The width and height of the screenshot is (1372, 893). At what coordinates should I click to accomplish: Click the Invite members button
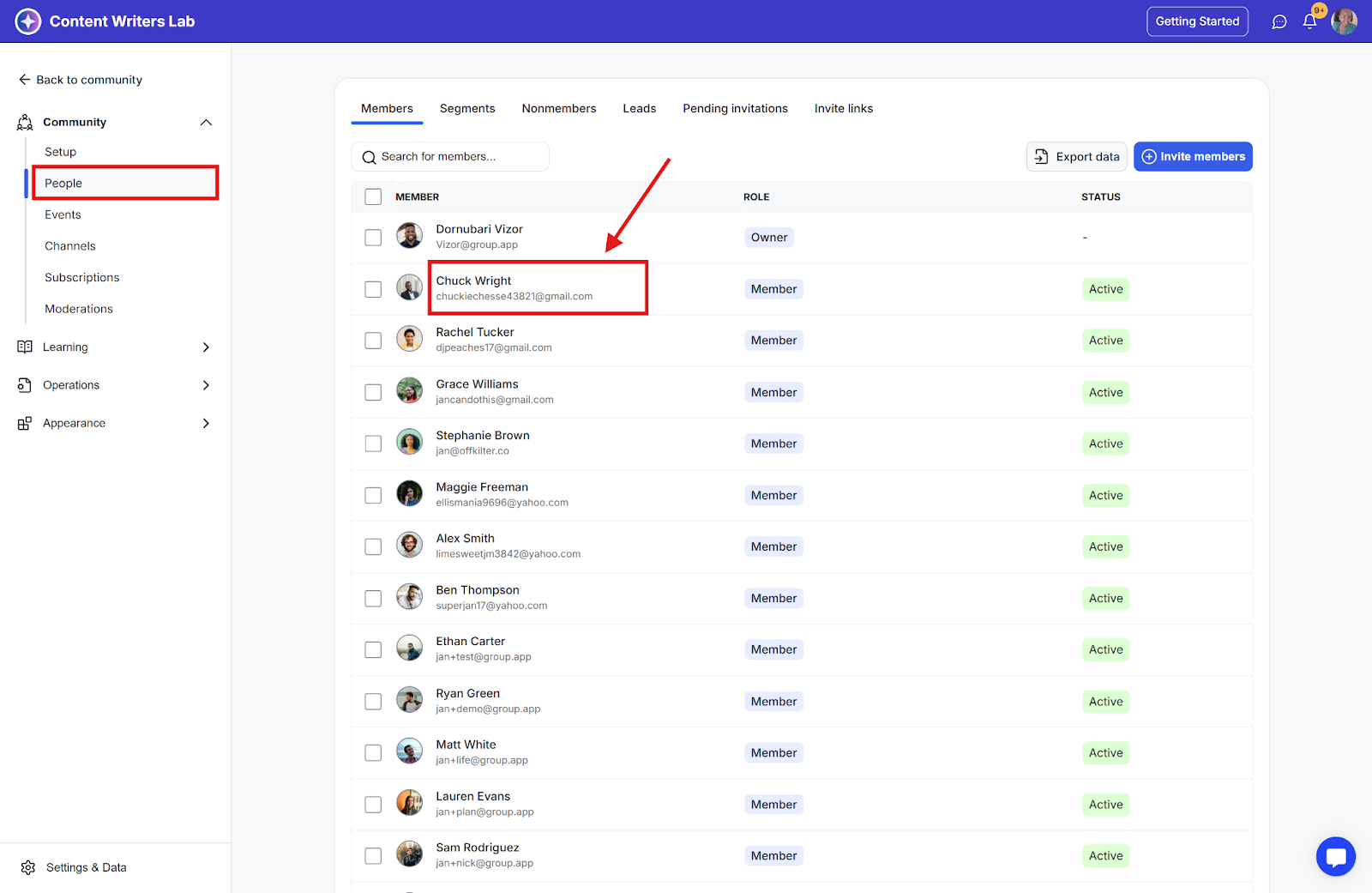click(1193, 157)
